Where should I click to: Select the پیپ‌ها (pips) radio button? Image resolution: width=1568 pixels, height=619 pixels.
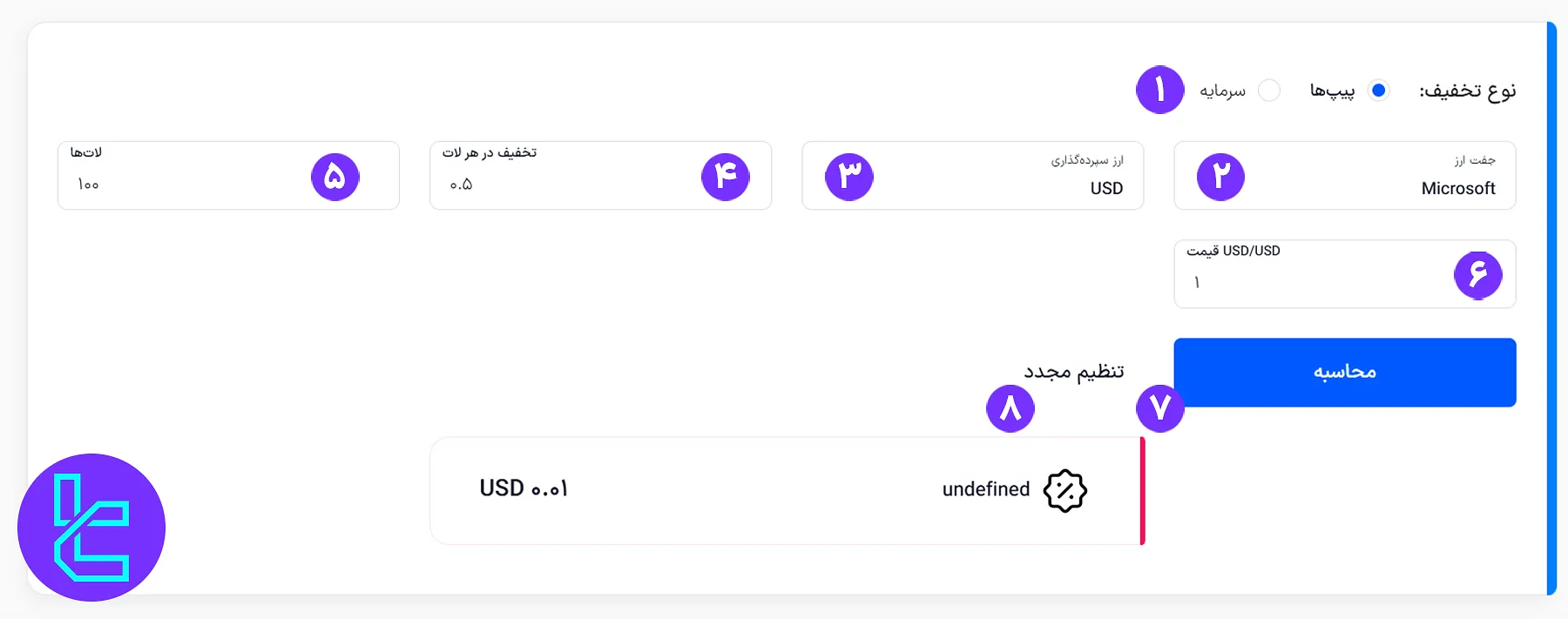pyautogui.click(x=1379, y=90)
